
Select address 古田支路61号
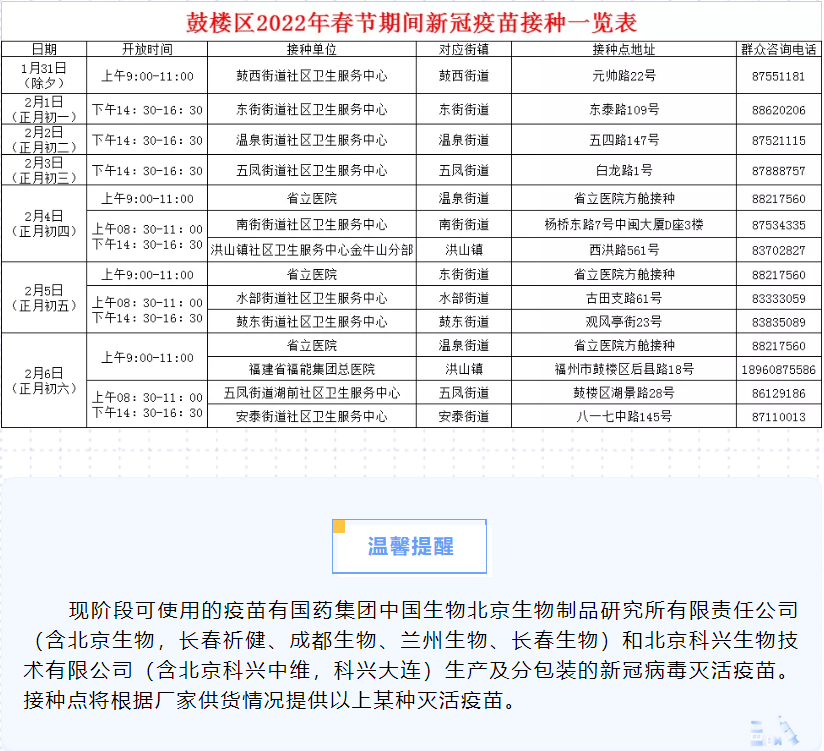624,298
